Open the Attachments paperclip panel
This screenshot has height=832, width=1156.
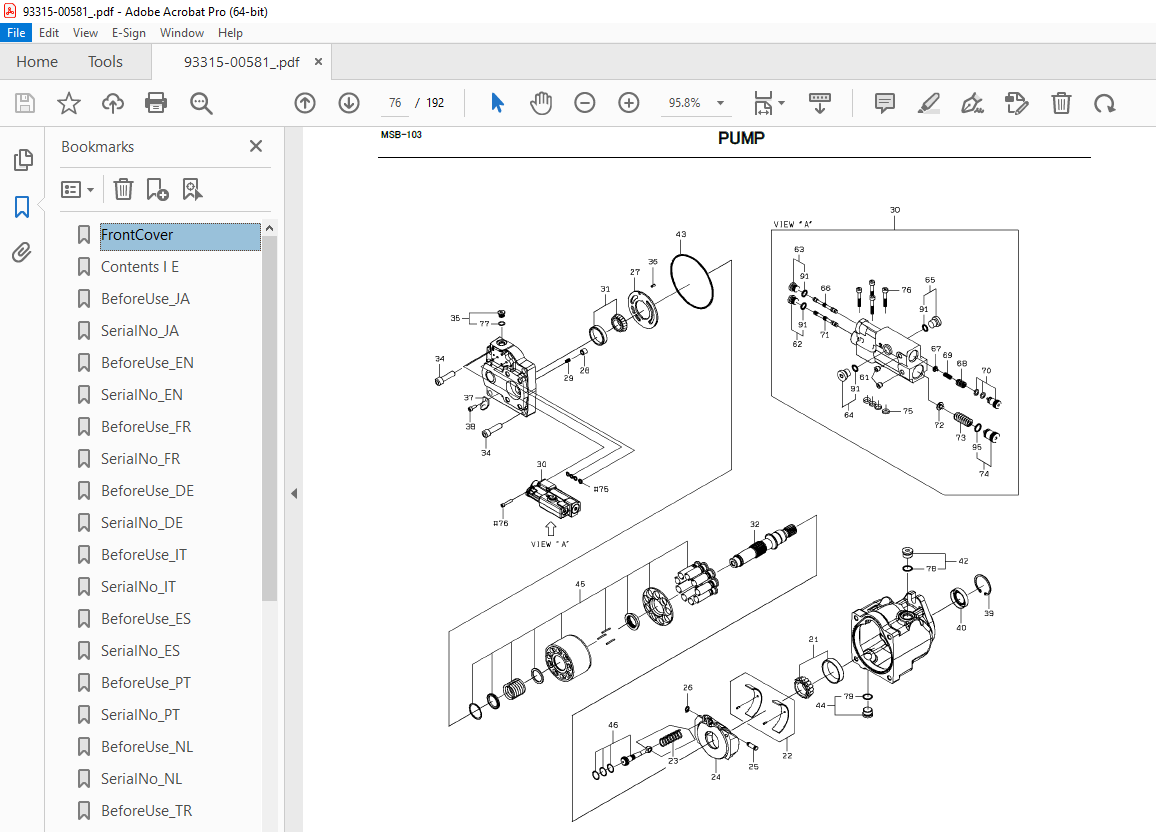click(x=22, y=253)
